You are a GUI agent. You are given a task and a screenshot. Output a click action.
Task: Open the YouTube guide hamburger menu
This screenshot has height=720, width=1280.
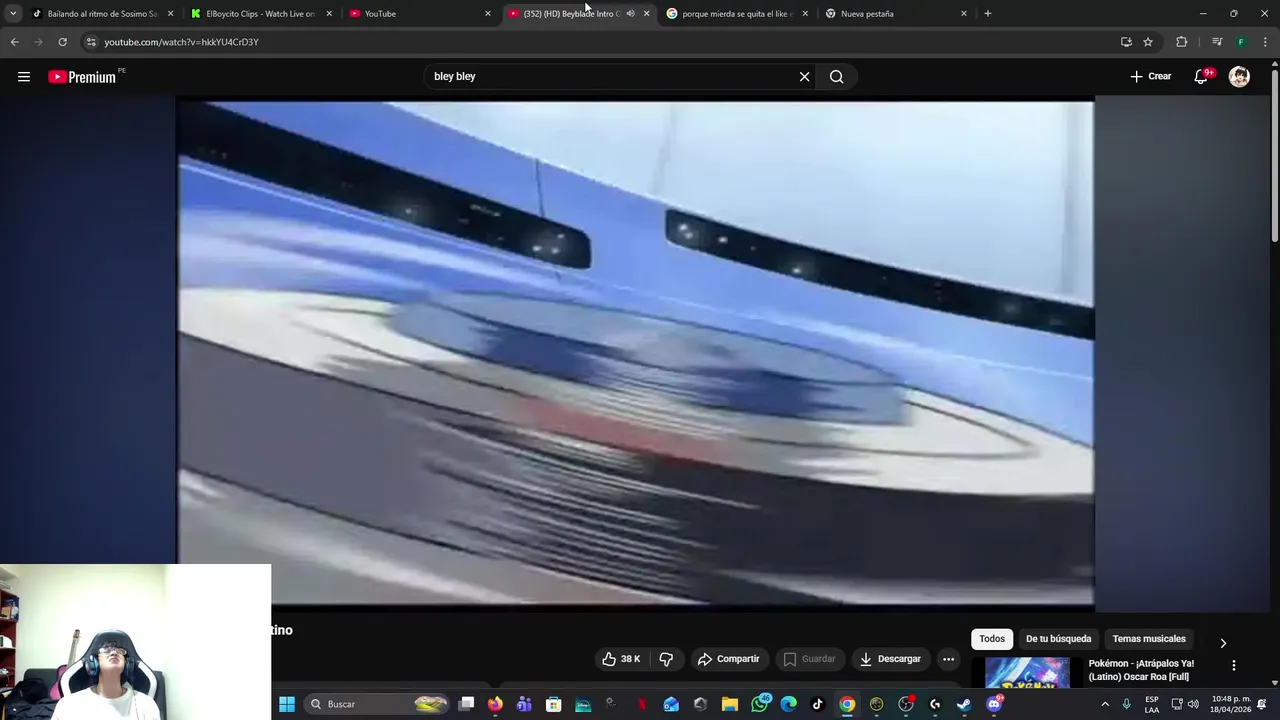pyautogui.click(x=24, y=77)
